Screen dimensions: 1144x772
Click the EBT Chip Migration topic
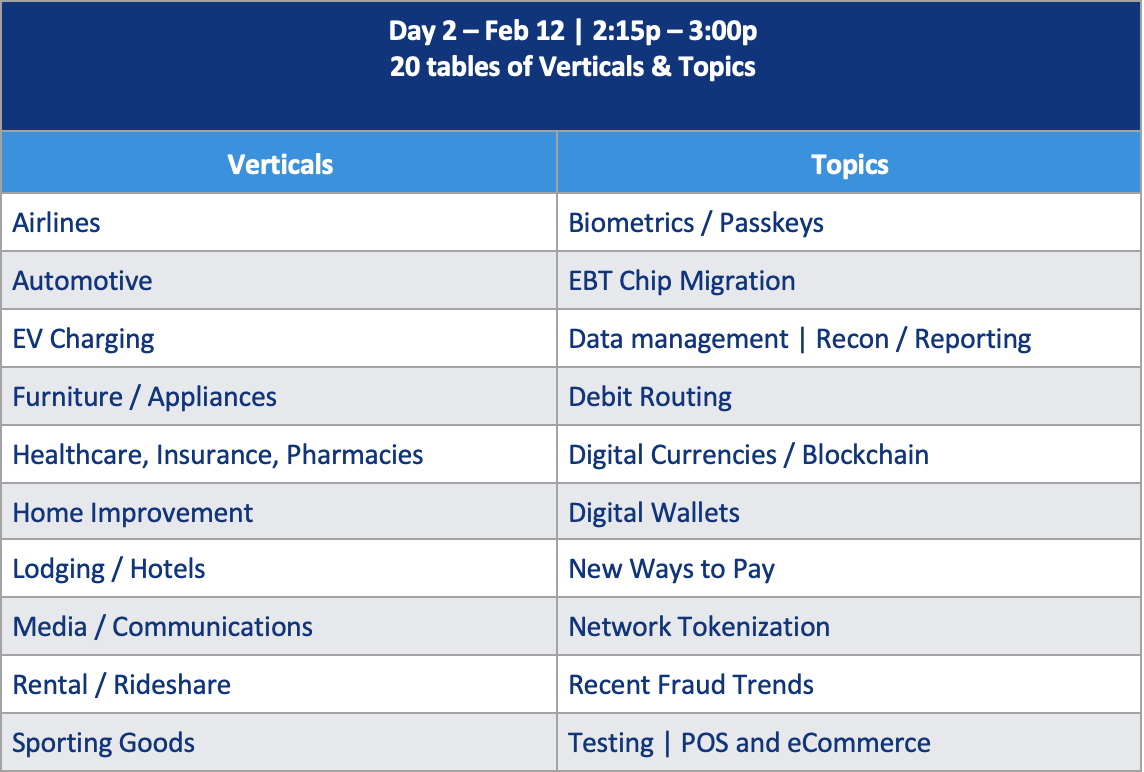coord(849,280)
